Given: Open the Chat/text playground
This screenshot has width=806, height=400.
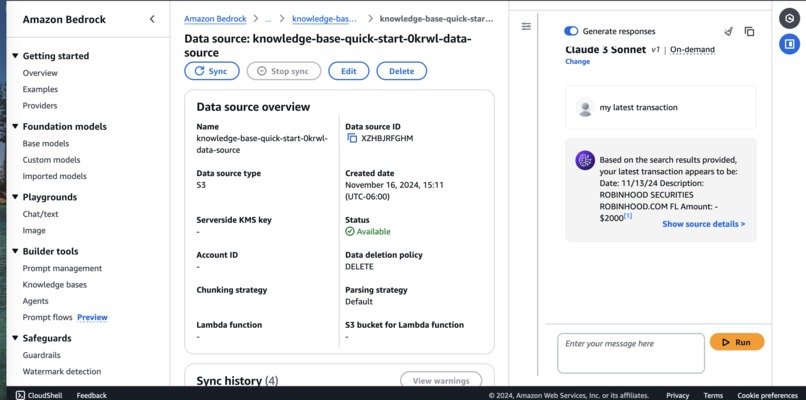Looking at the screenshot, I should coord(41,214).
